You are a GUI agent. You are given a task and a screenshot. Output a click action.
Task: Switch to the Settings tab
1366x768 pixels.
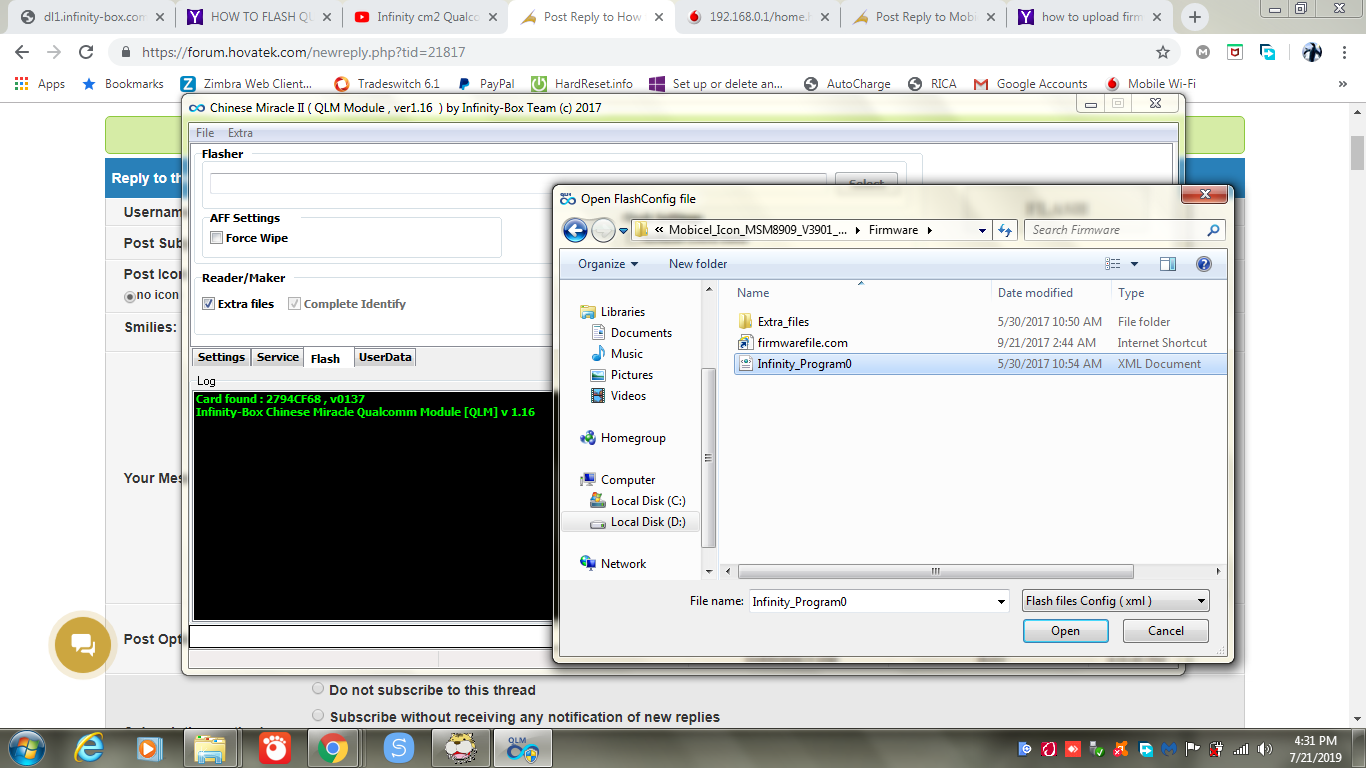tap(221, 357)
